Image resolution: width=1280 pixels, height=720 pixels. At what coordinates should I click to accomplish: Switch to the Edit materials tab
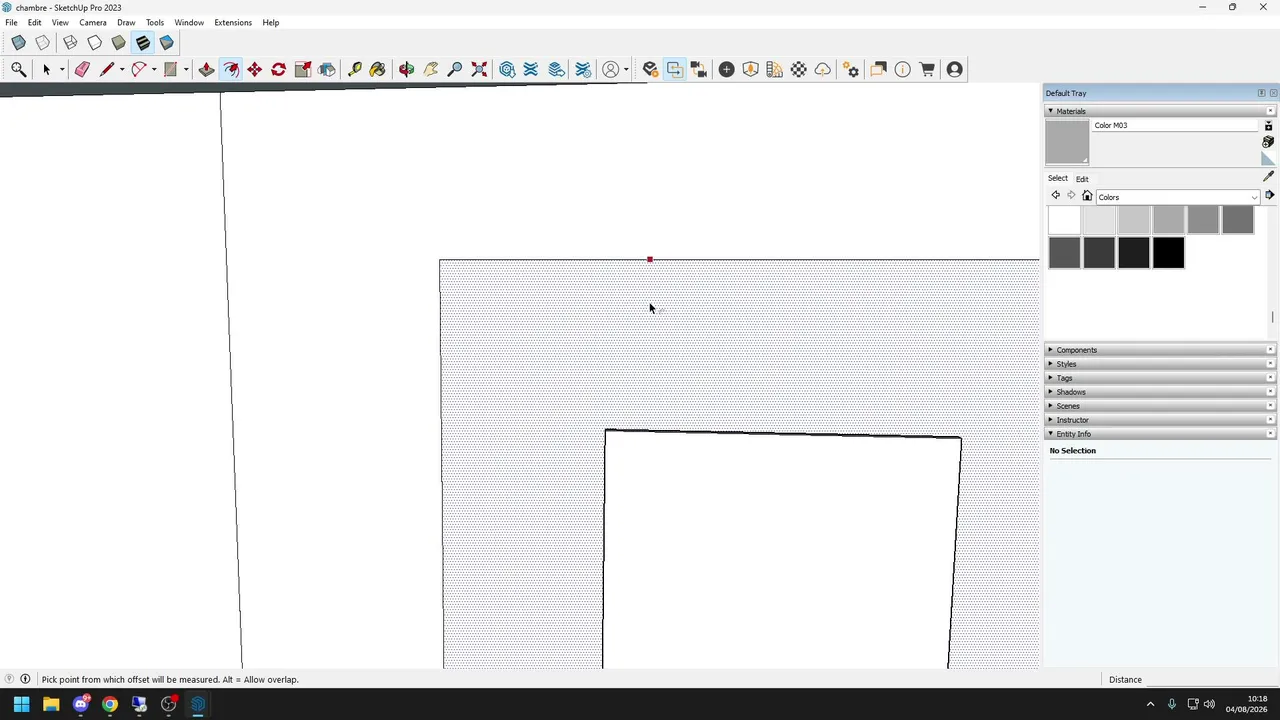coord(1082,179)
